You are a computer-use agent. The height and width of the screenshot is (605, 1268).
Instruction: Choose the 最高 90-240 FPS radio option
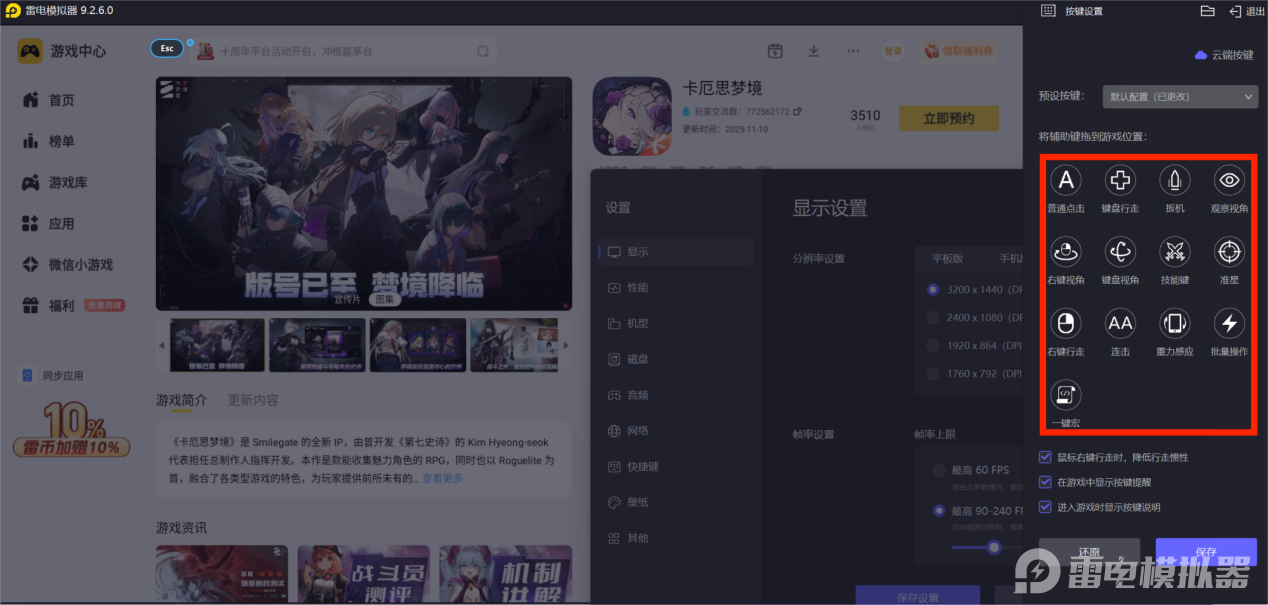(938, 510)
